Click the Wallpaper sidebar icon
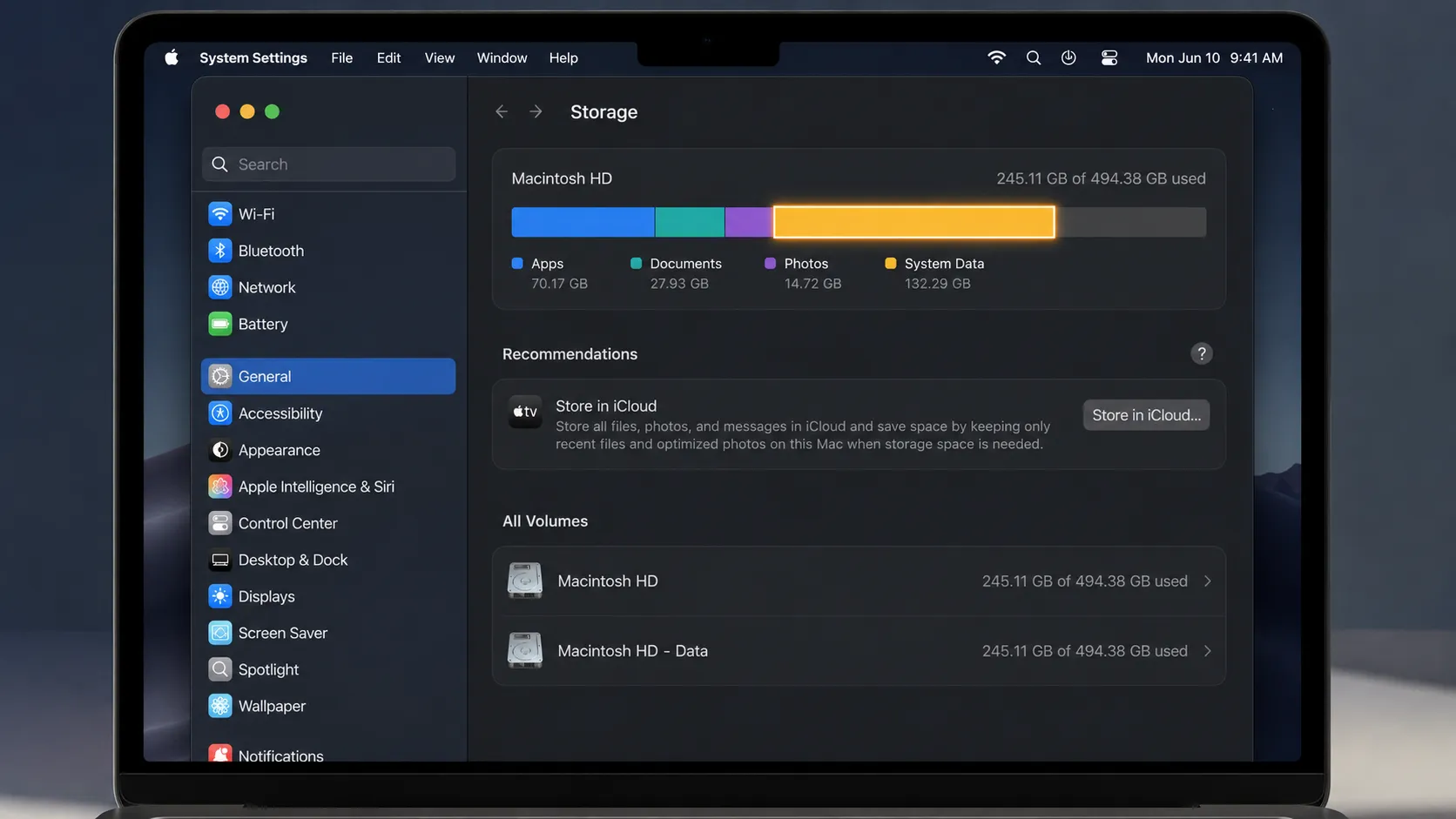Screen dimensions: 1456x819 220,706
